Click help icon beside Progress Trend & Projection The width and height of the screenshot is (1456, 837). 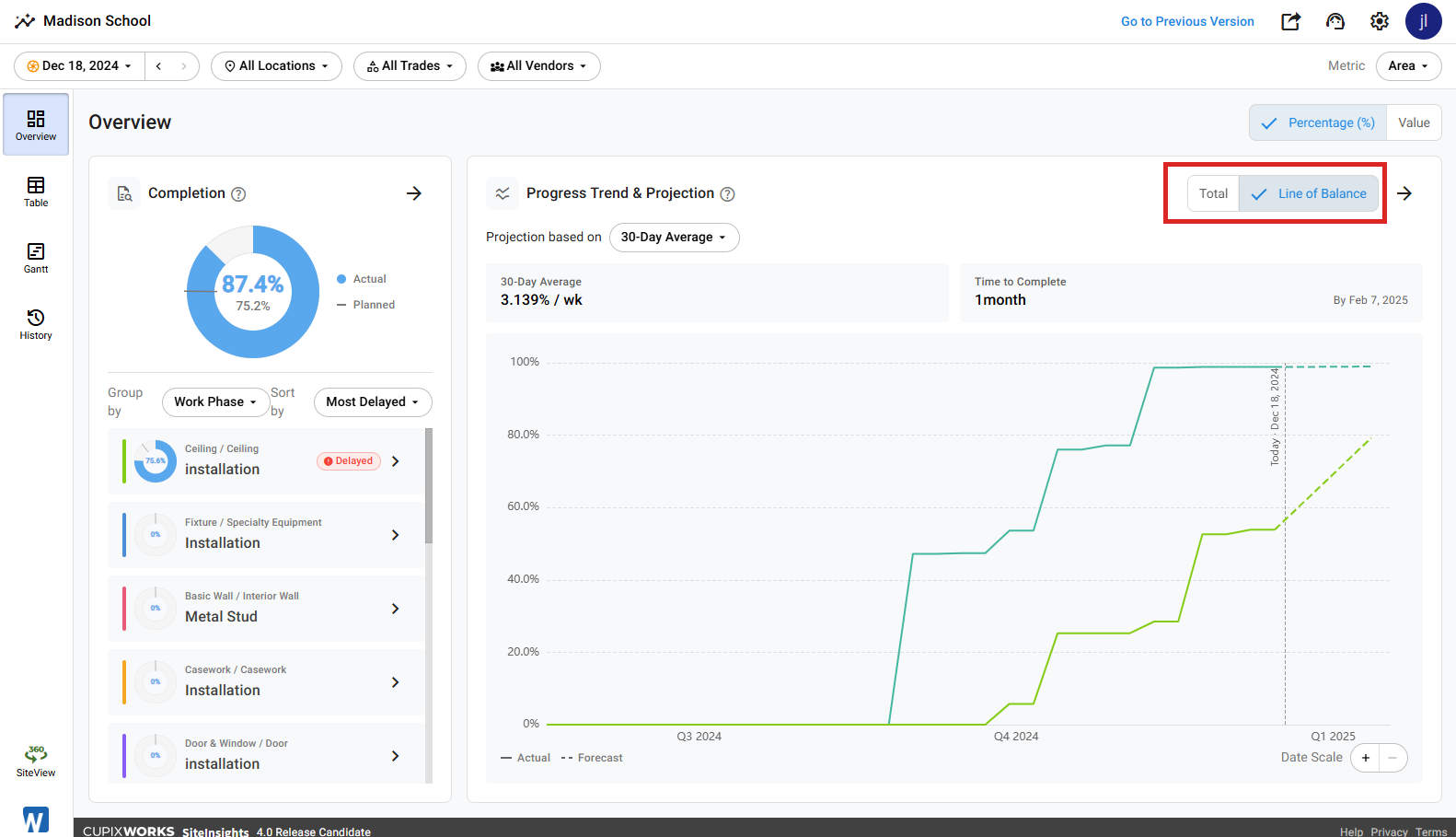(x=727, y=193)
